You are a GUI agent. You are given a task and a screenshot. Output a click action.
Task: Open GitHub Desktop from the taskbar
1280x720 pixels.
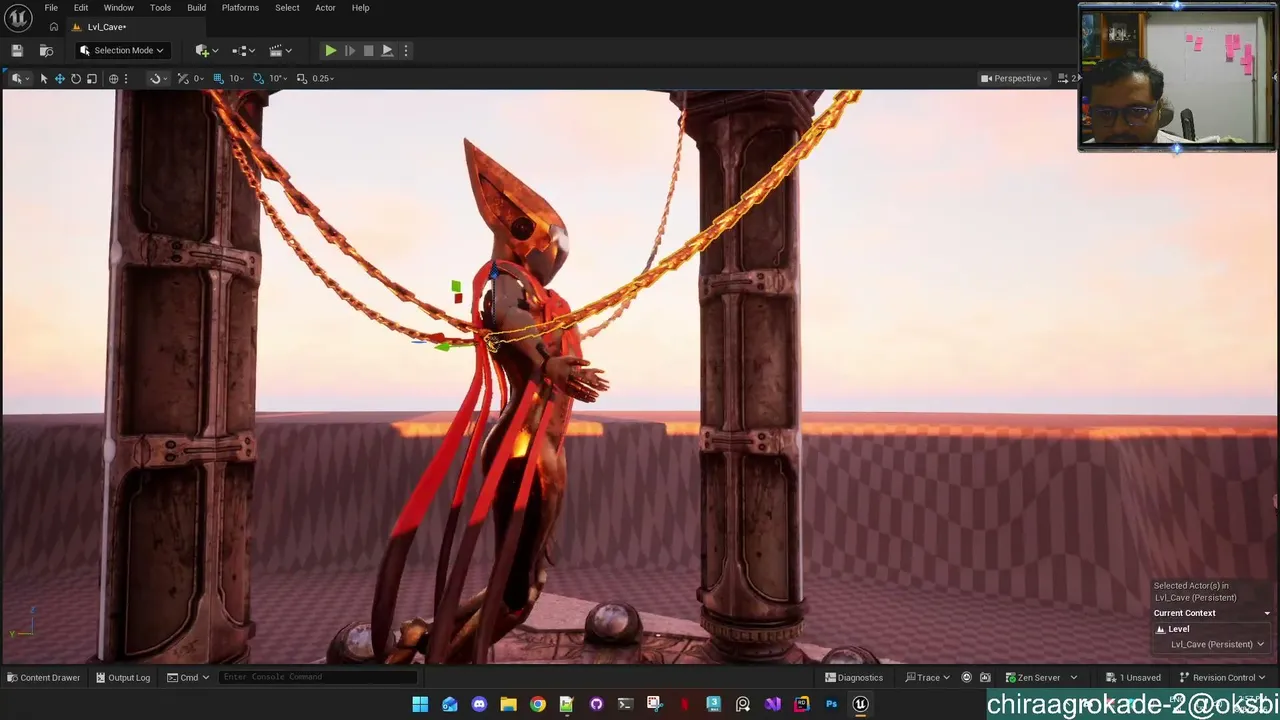(x=596, y=704)
